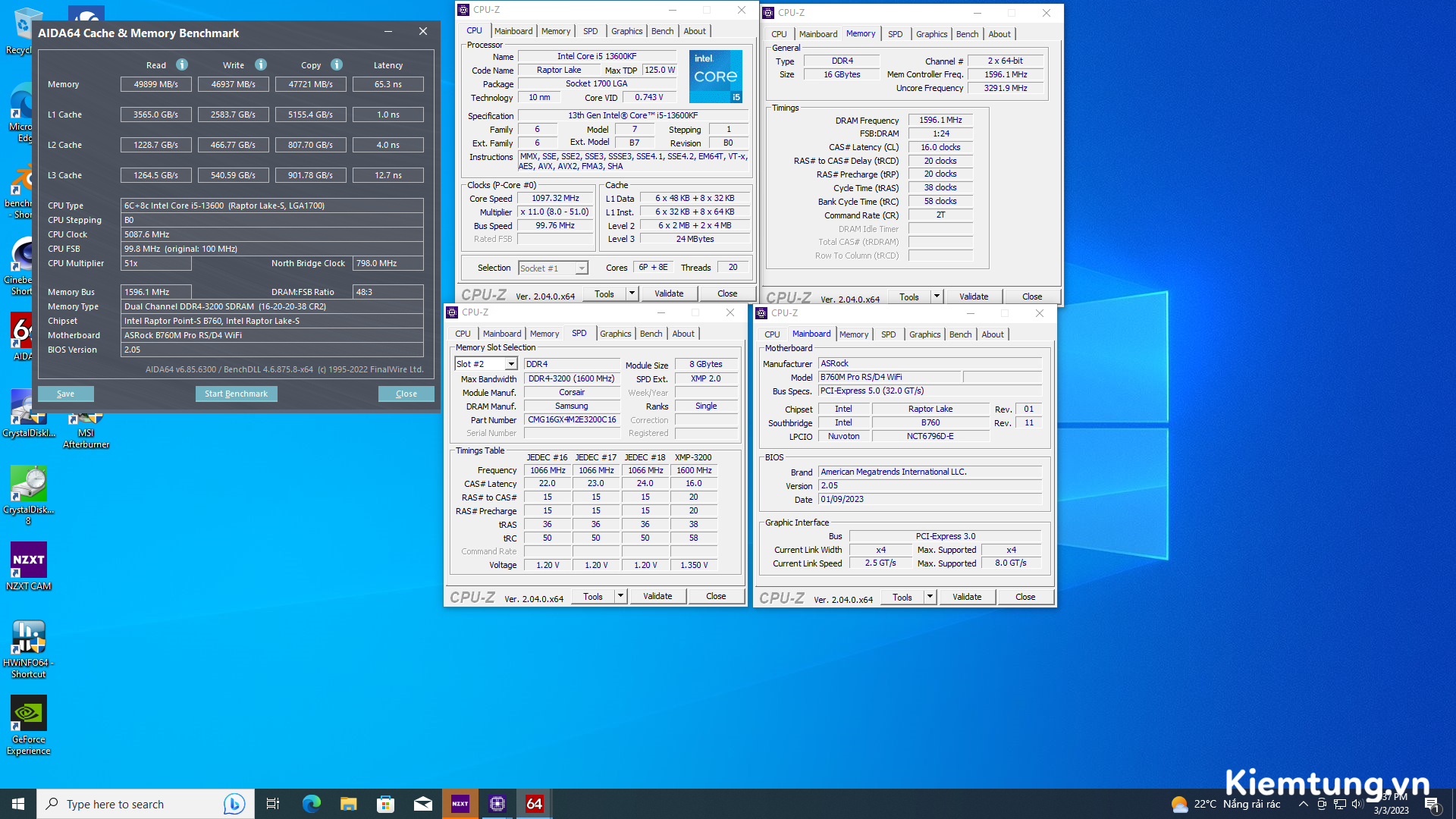Open Microsoft Store from the taskbar

[x=385, y=804]
